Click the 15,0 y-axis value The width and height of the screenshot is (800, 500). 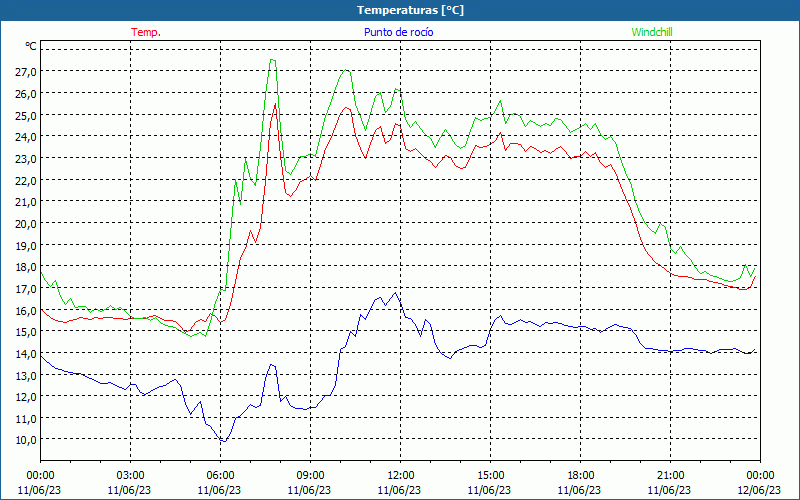tap(26, 332)
